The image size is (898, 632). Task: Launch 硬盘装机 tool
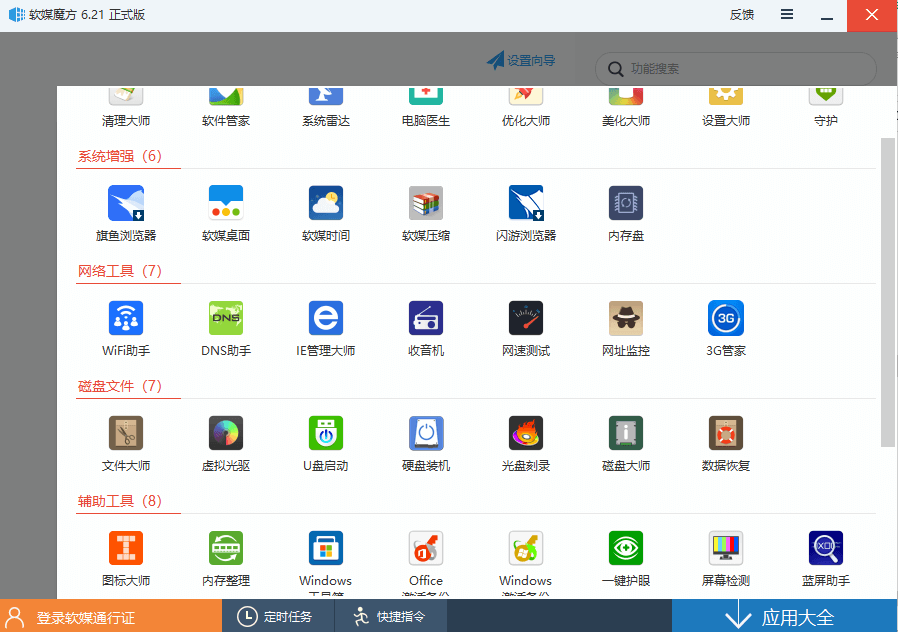426,433
